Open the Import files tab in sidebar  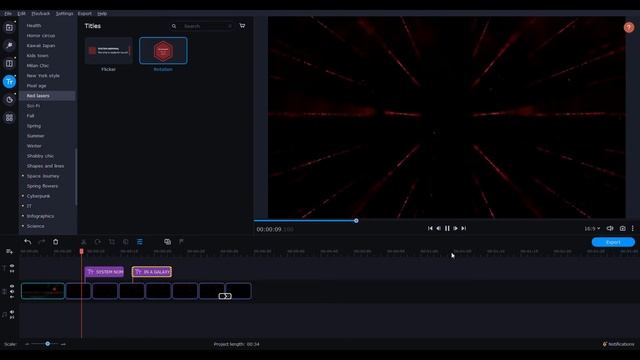pos(9,27)
